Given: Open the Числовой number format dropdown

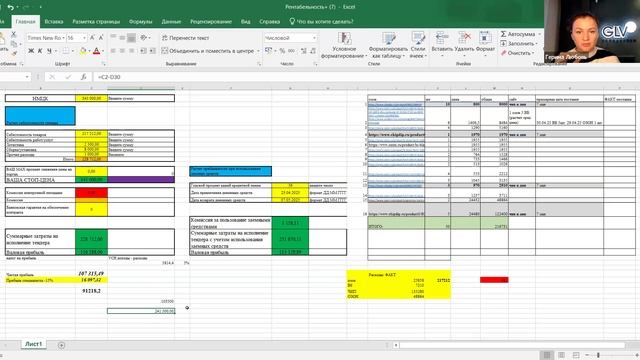Looking at the screenshot, I should (314, 38).
